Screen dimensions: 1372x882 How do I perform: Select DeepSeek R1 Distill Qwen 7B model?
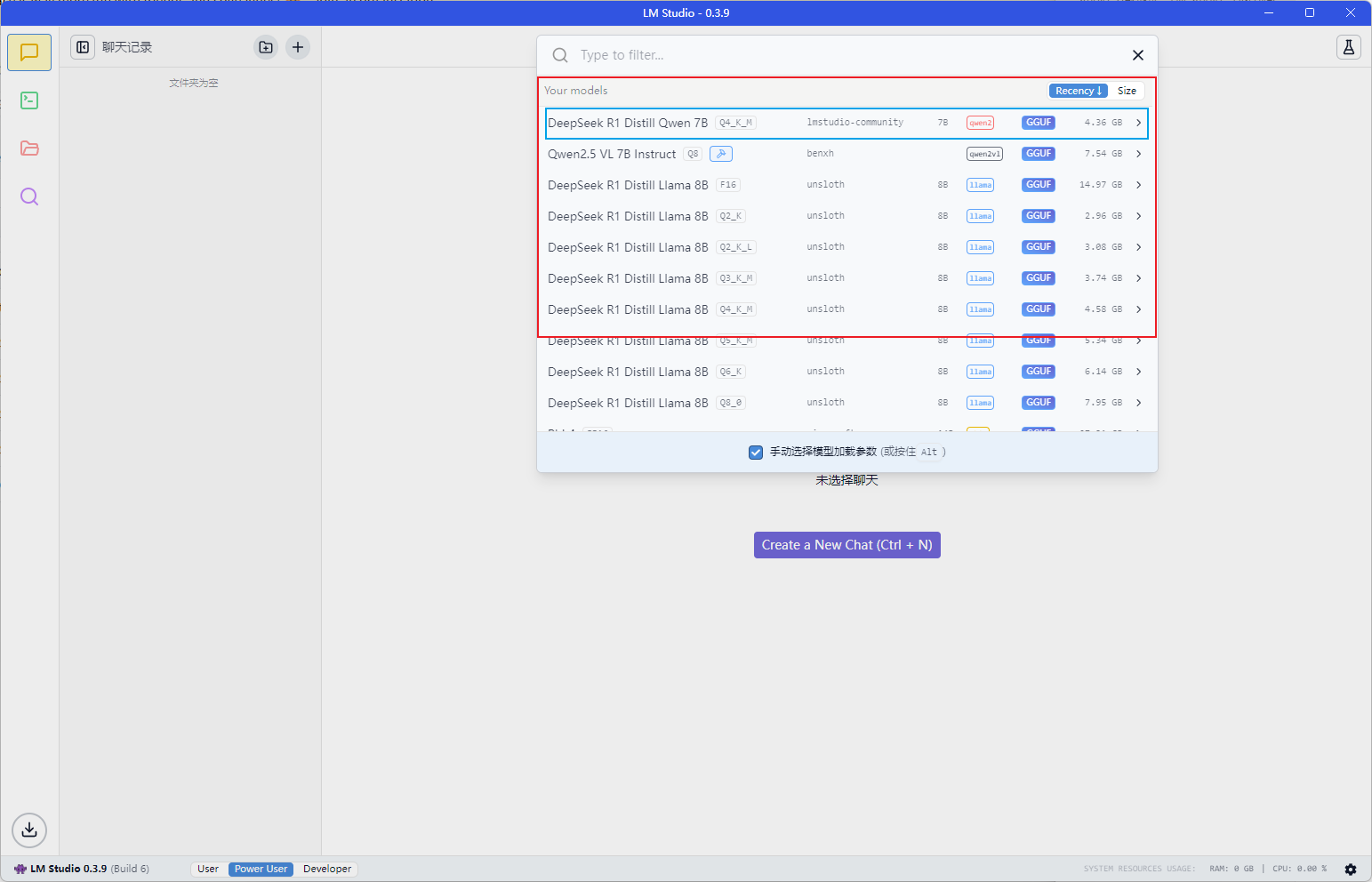click(846, 123)
